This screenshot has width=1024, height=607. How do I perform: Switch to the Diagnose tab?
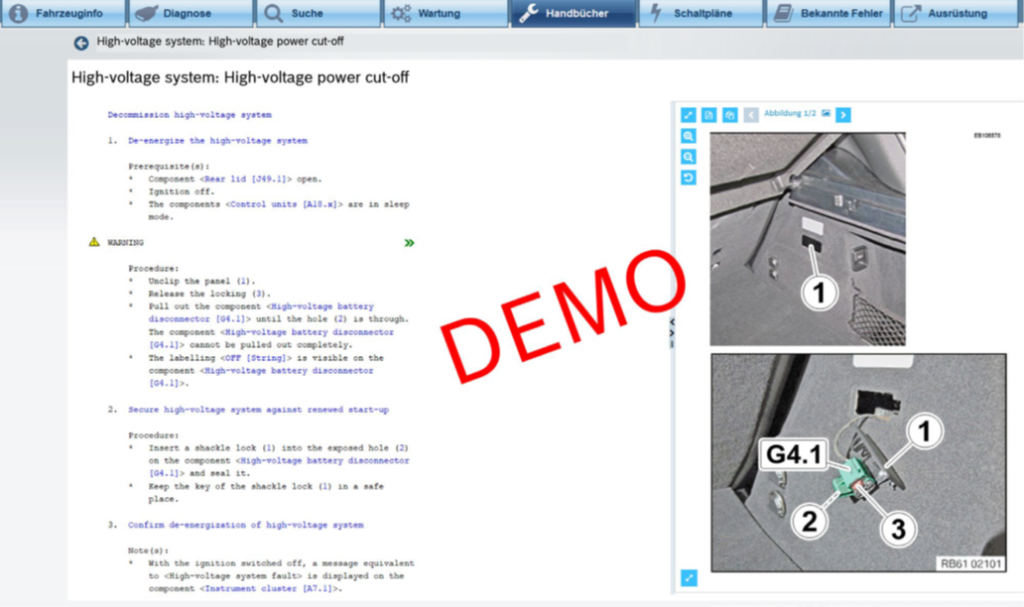click(x=190, y=14)
